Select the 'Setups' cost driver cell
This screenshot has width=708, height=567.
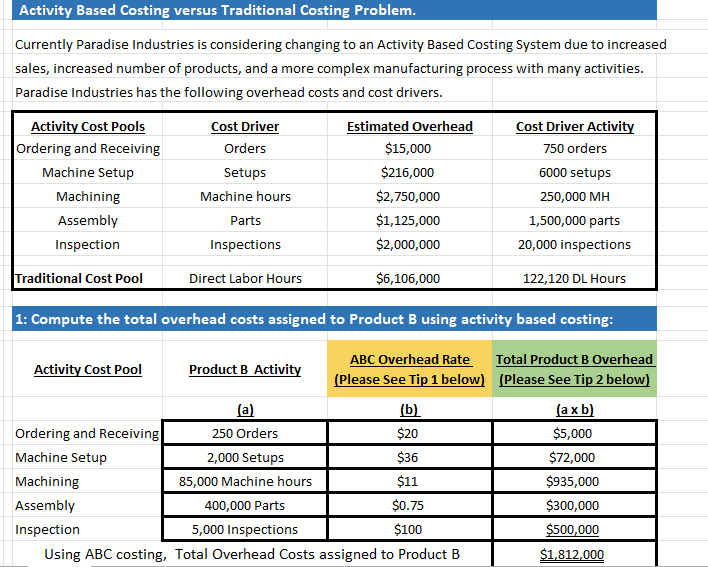click(245, 172)
